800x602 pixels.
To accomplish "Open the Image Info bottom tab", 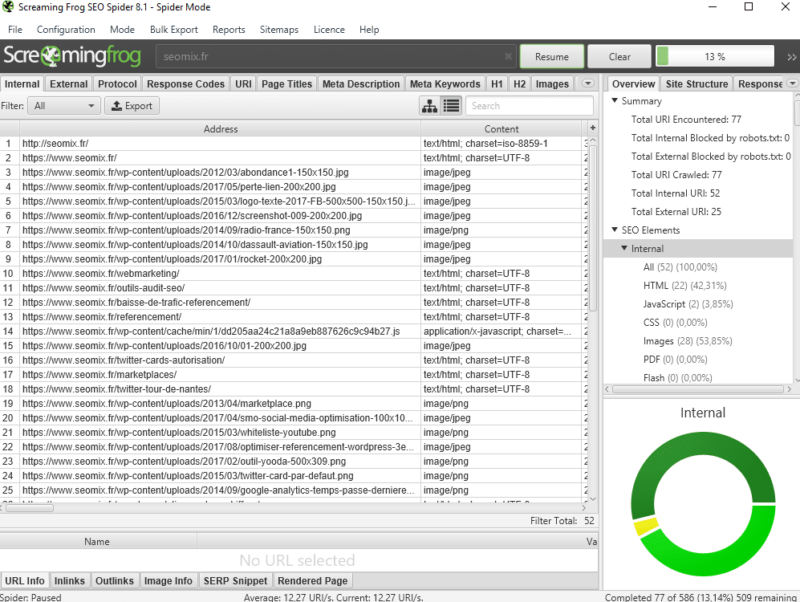I will (x=168, y=581).
